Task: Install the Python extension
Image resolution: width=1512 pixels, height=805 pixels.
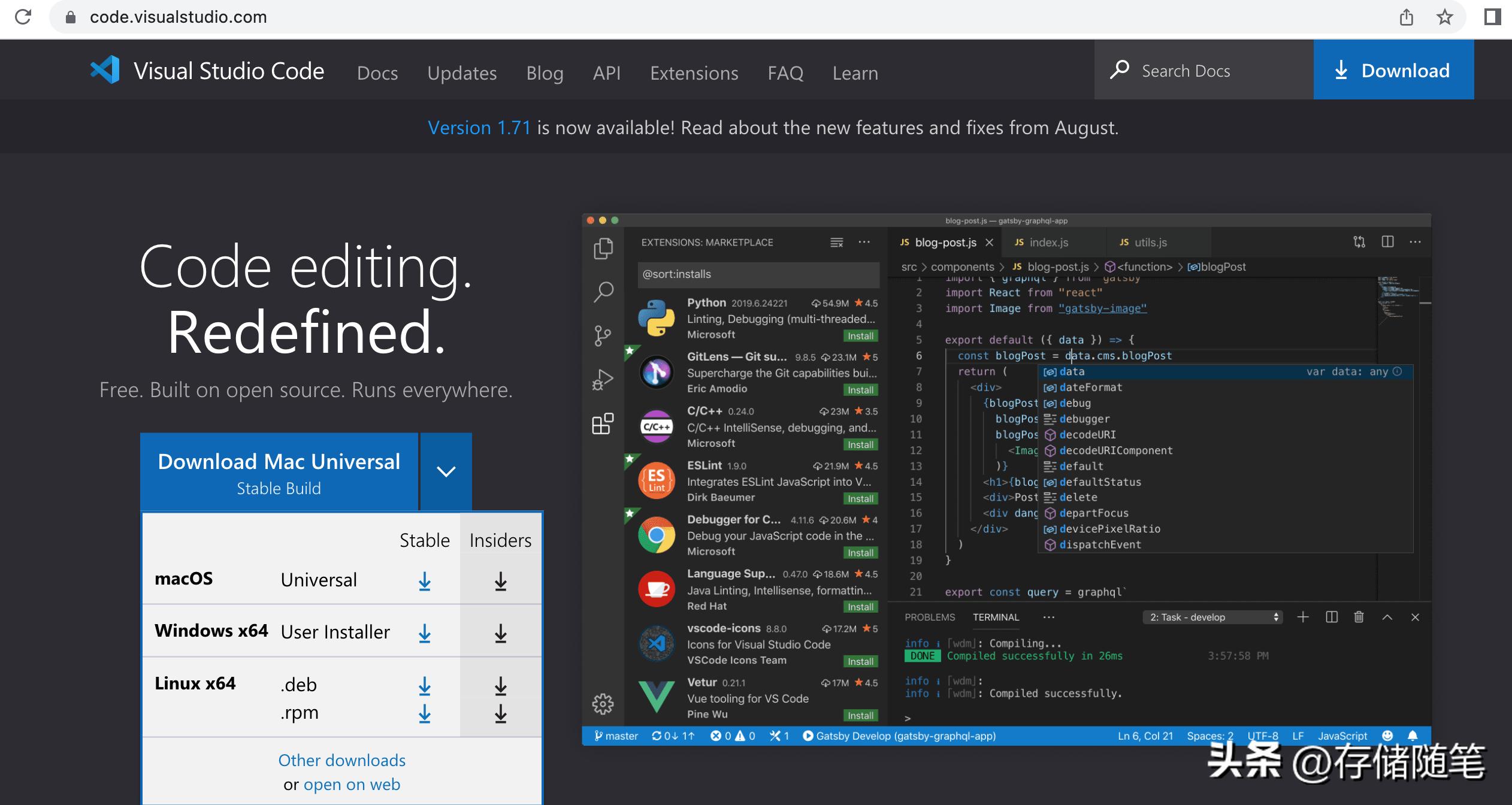Action: [x=860, y=335]
